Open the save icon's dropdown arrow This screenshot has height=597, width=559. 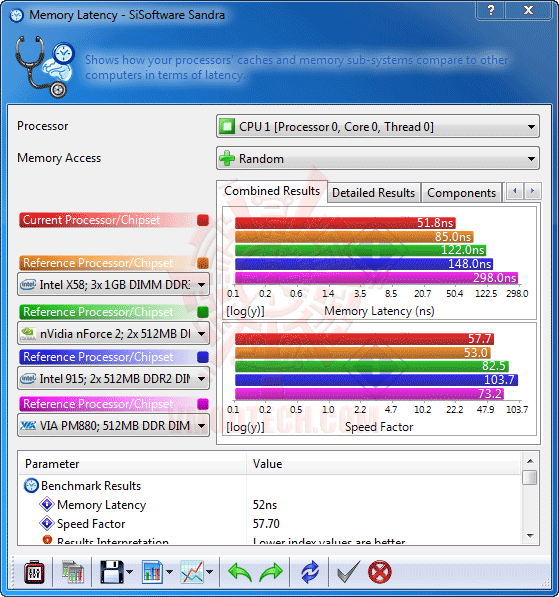(x=129, y=572)
